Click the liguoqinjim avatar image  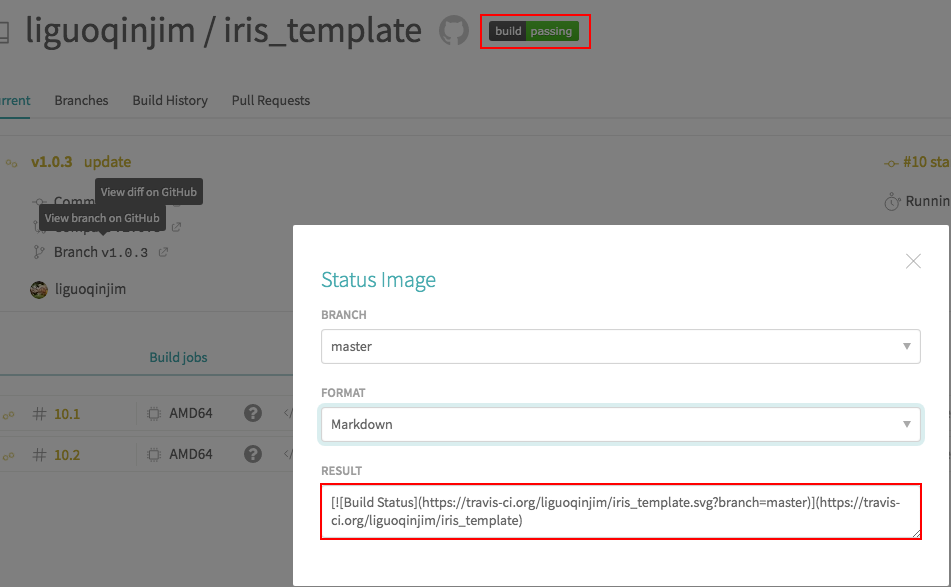(39, 290)
